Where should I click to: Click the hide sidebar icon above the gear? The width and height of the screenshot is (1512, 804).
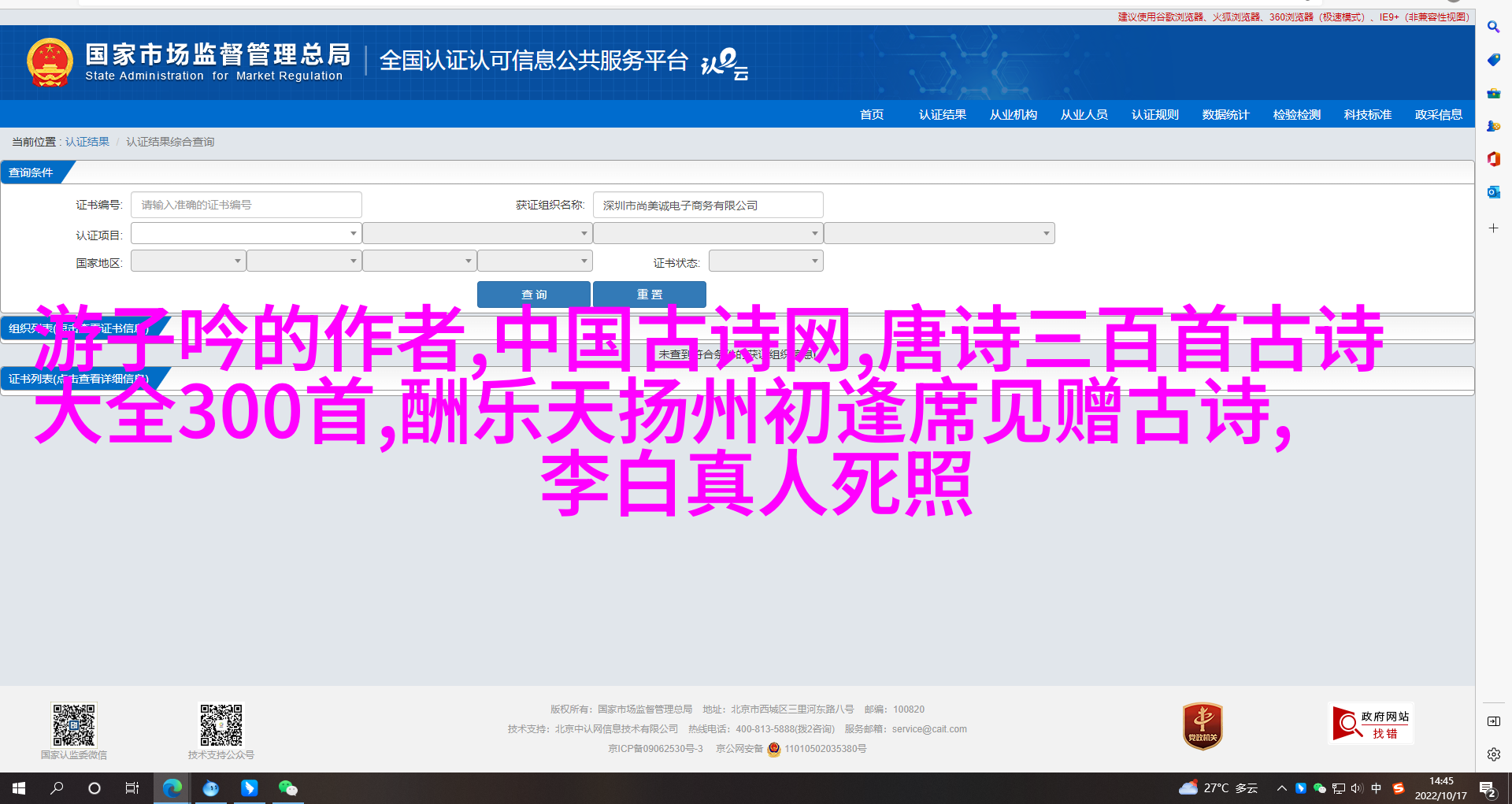(x=1493, y=721)
